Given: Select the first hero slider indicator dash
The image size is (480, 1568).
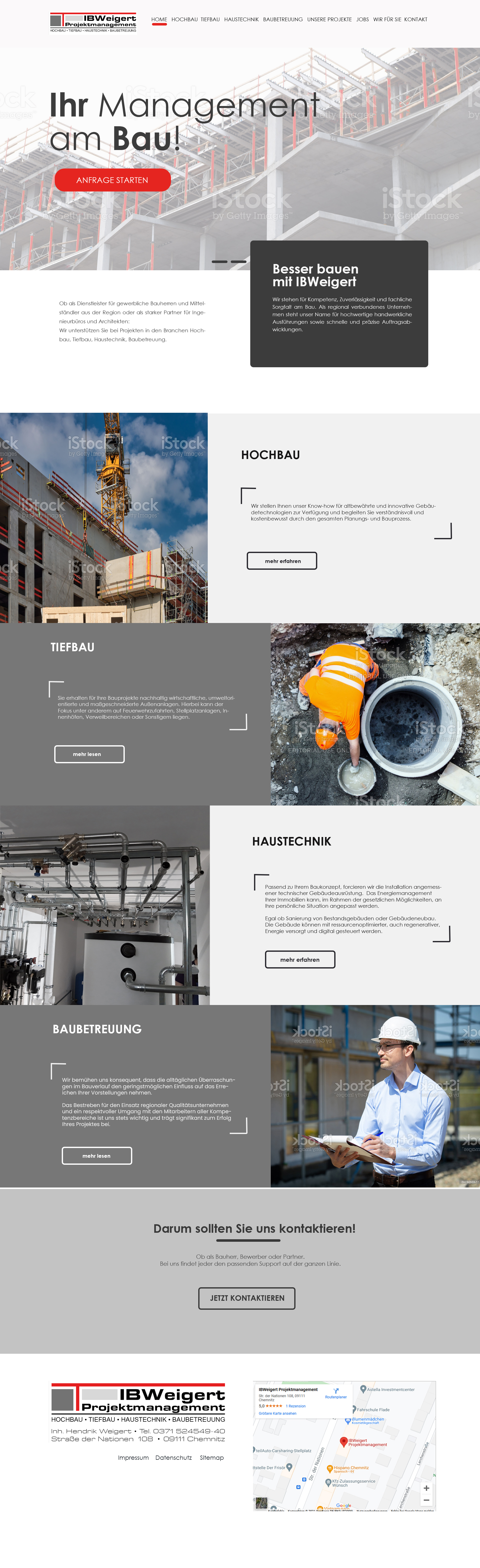Looking at the screenshot, I should [219, 262].
